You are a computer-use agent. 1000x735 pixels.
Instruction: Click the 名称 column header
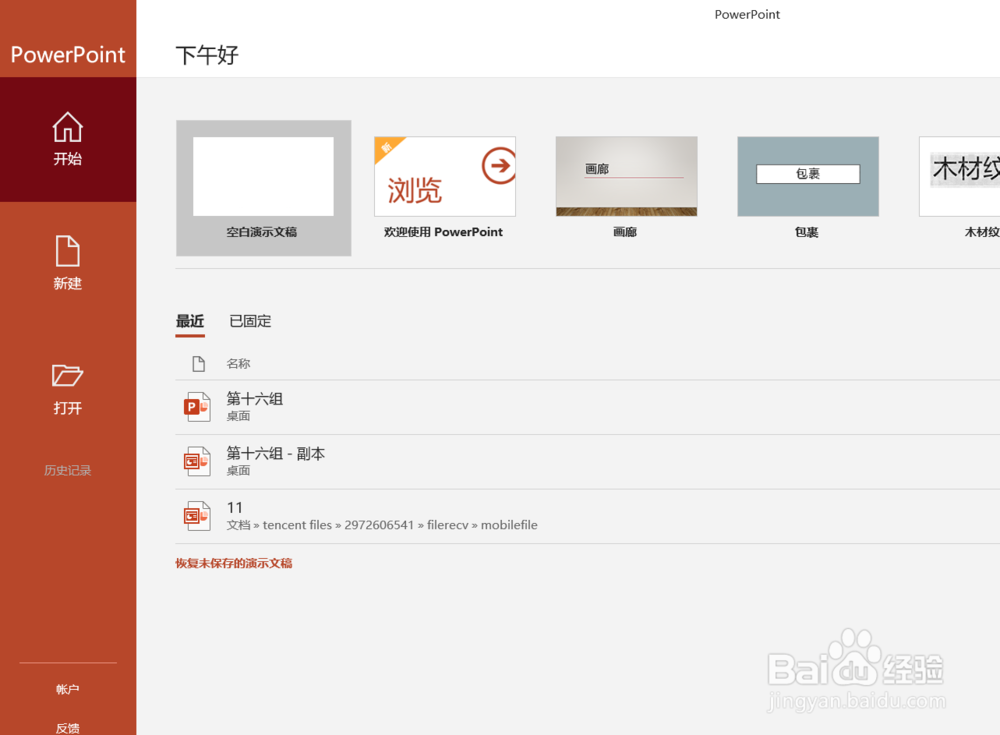click(239, 364)
